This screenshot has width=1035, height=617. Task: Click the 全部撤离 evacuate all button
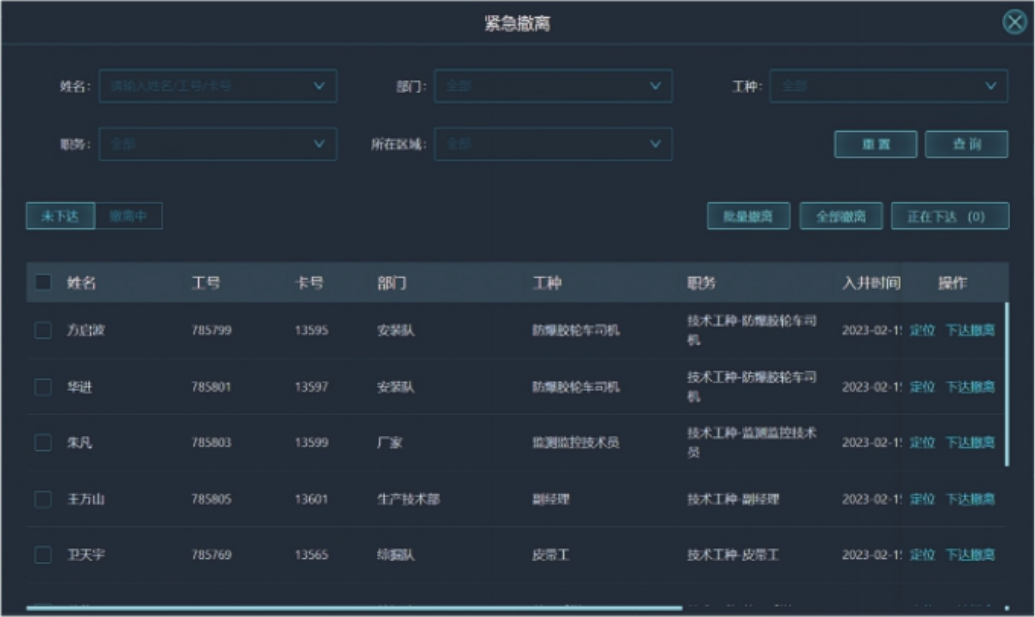pos(841,216)
